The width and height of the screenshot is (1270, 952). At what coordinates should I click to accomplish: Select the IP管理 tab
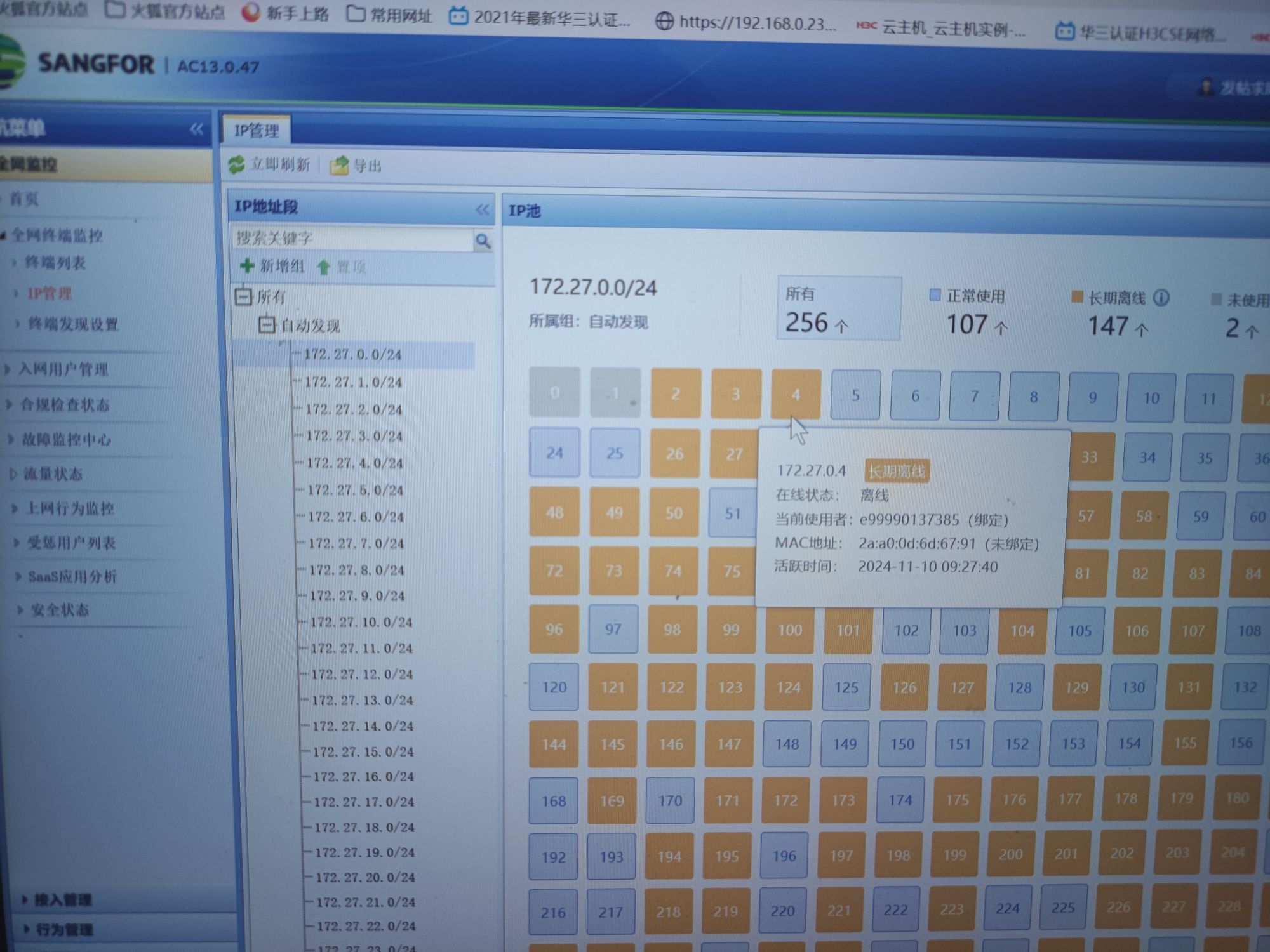click(257, 130)
